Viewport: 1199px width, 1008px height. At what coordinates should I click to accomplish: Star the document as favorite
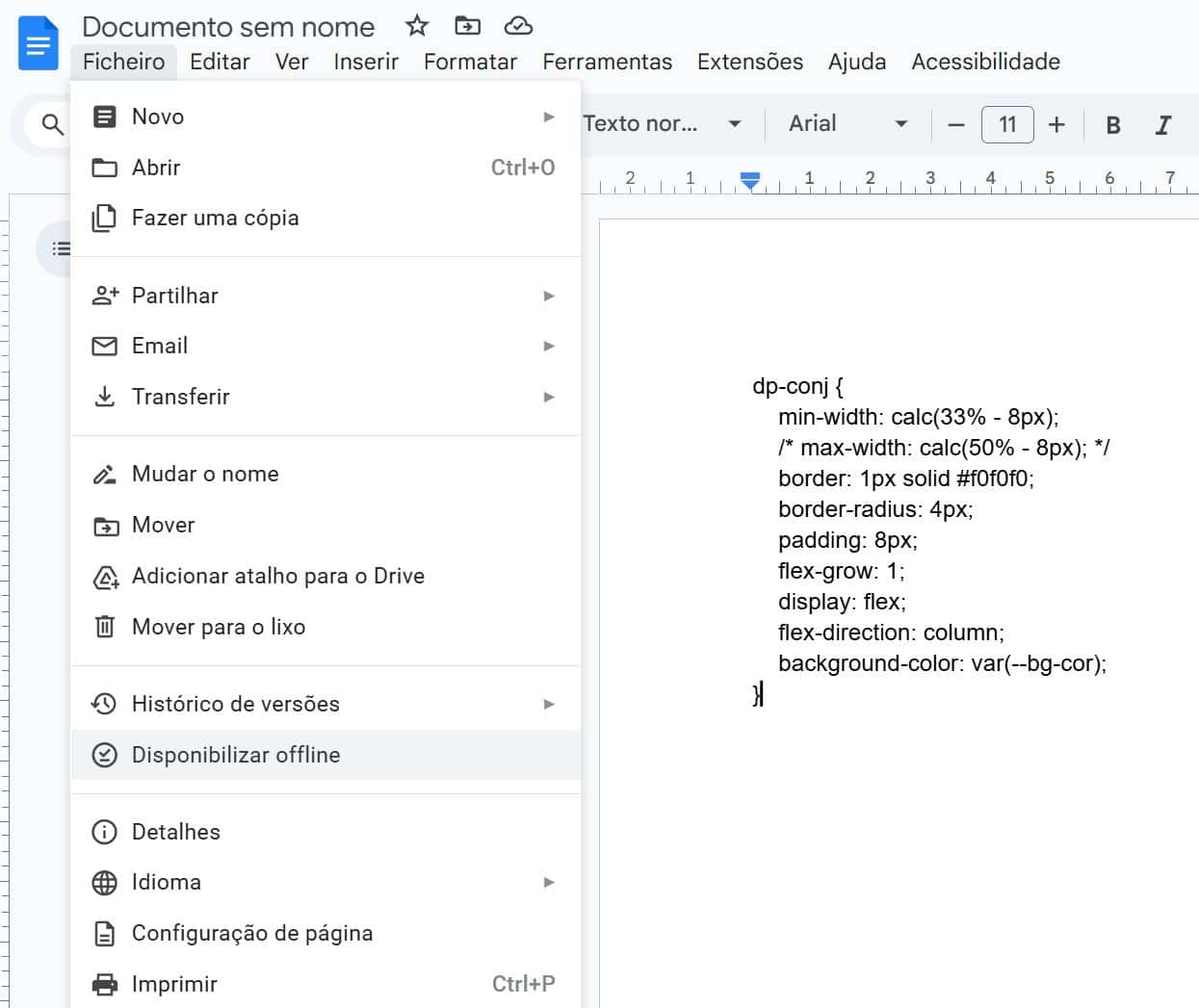[417, 26]
